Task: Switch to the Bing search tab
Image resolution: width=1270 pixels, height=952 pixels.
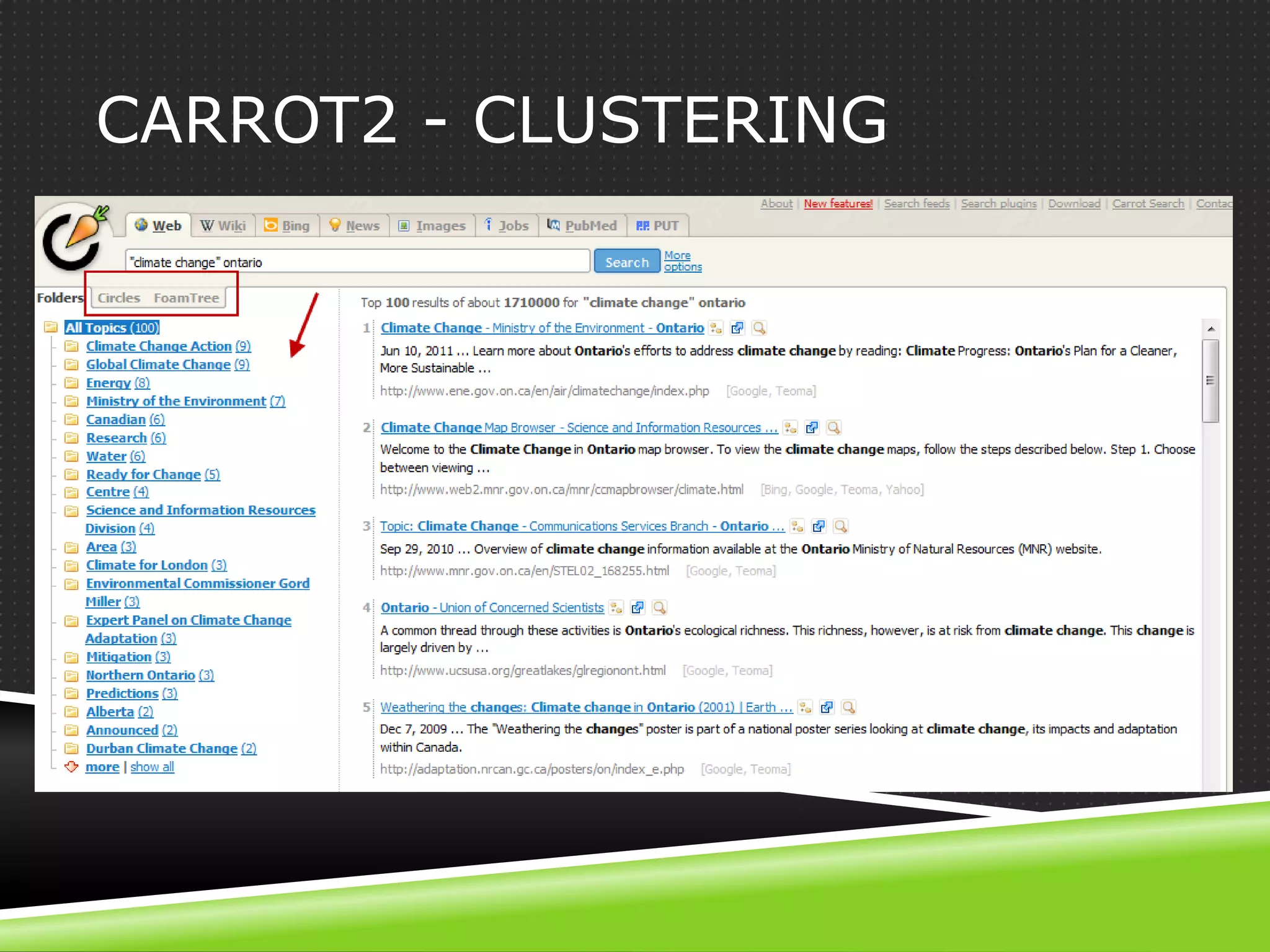Action: (x=287, y=226)
